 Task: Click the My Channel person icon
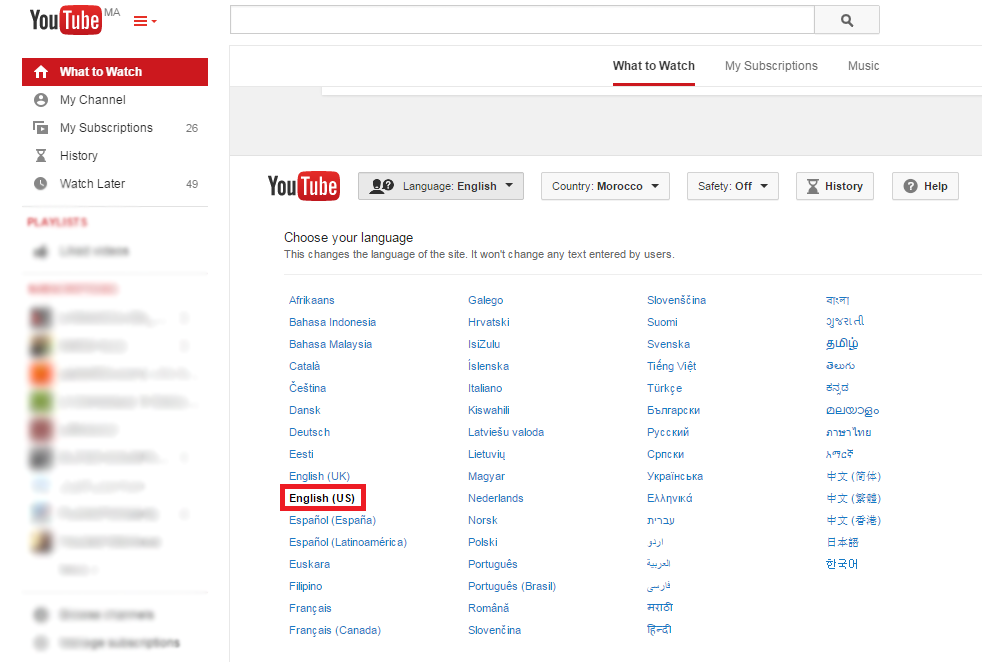[x=41, y=100]
